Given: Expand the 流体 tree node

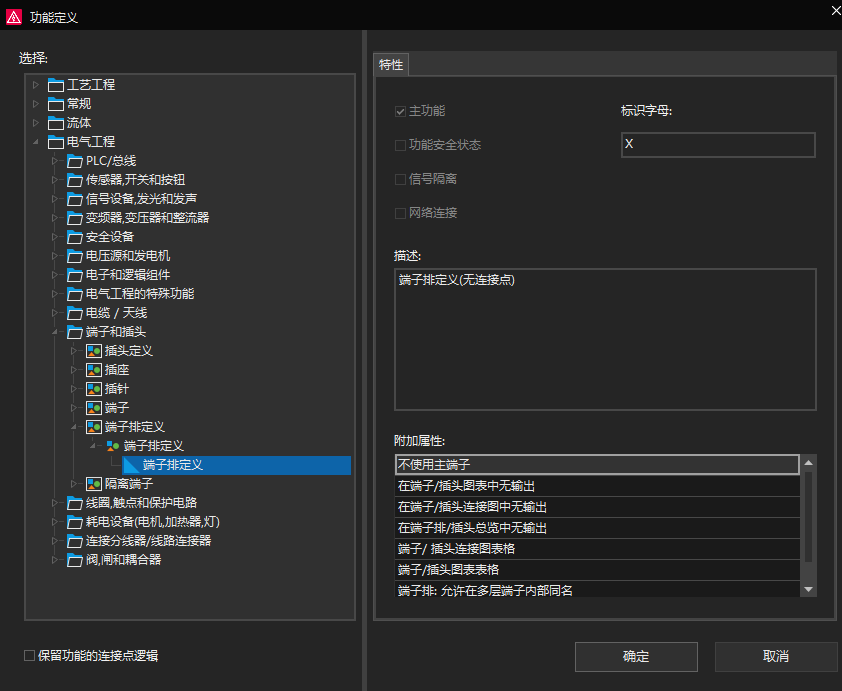Looking at the screenshot, I should click(36, 123).
